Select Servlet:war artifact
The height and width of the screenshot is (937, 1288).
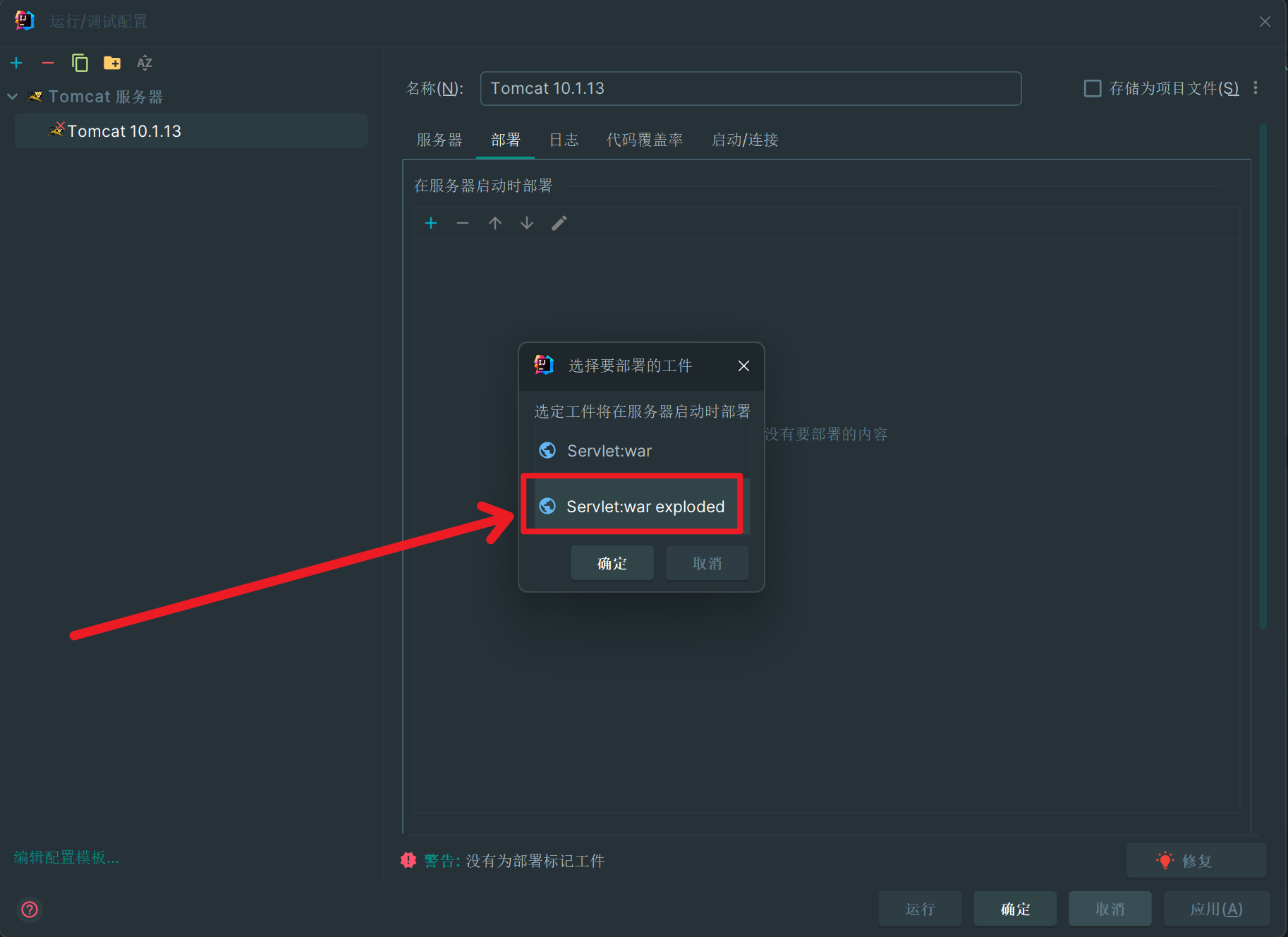tap(642, 450)
